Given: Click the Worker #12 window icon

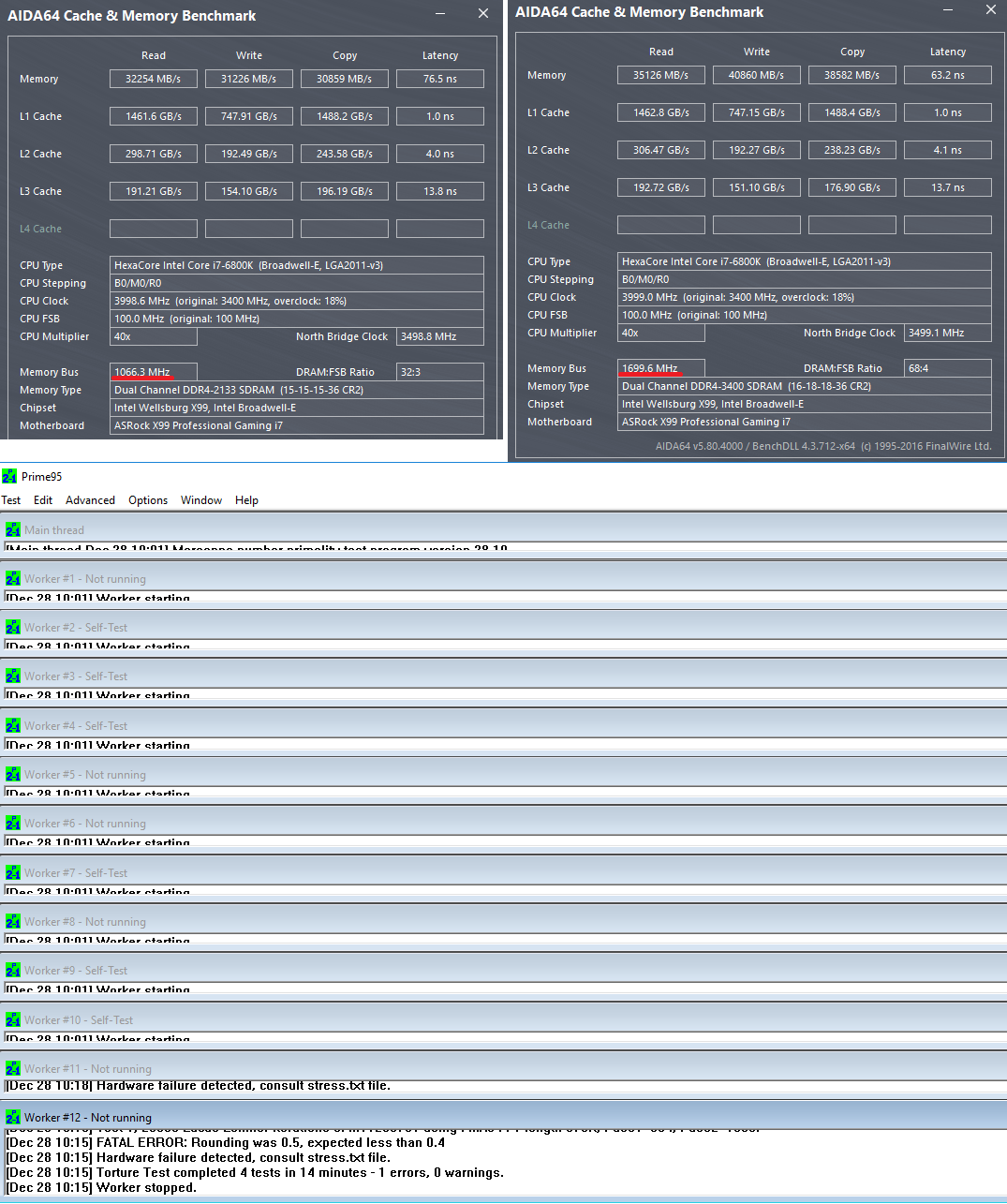Looking at the screenshot, I should 13,1117.
